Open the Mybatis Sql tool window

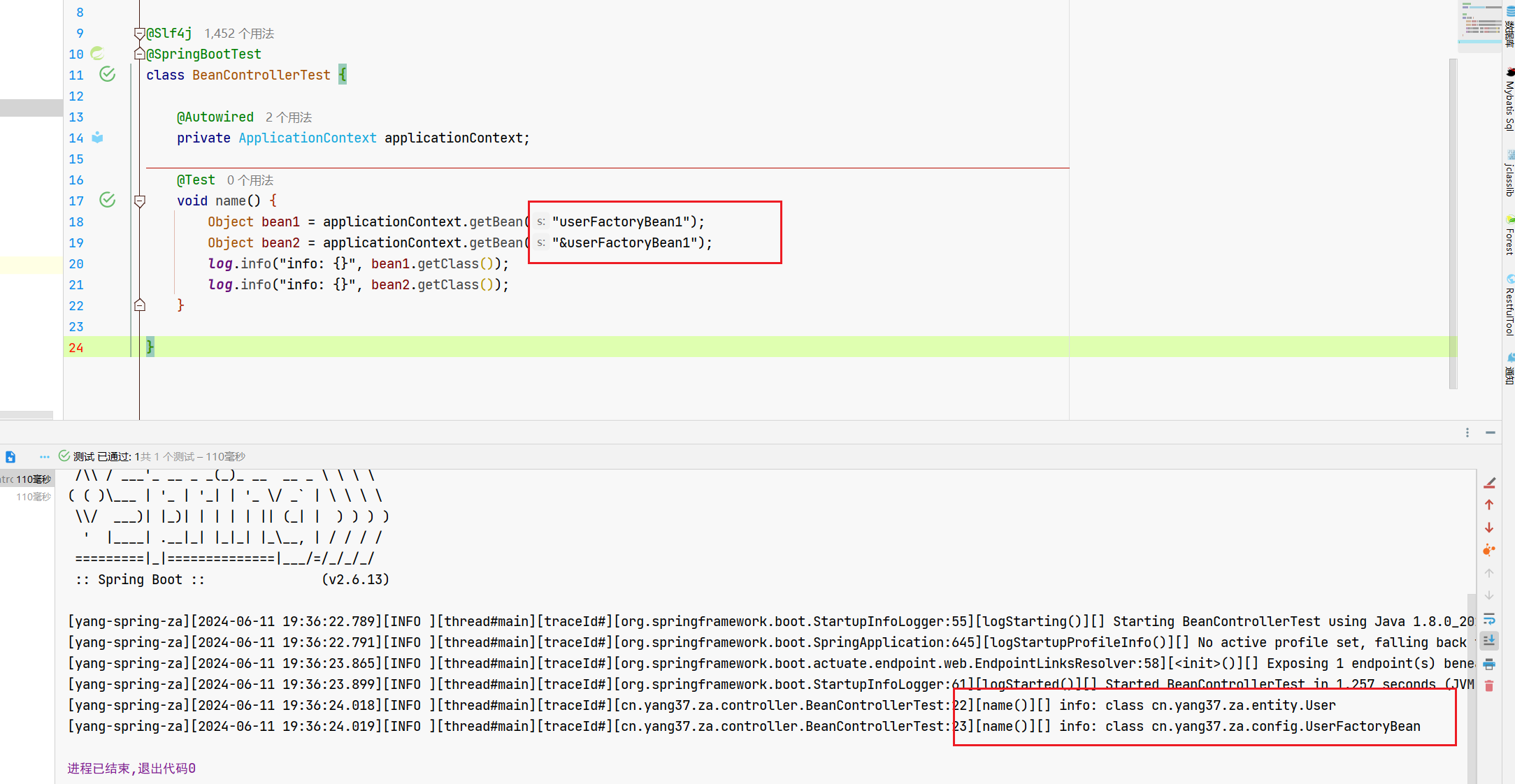[x=1509, y=100]
